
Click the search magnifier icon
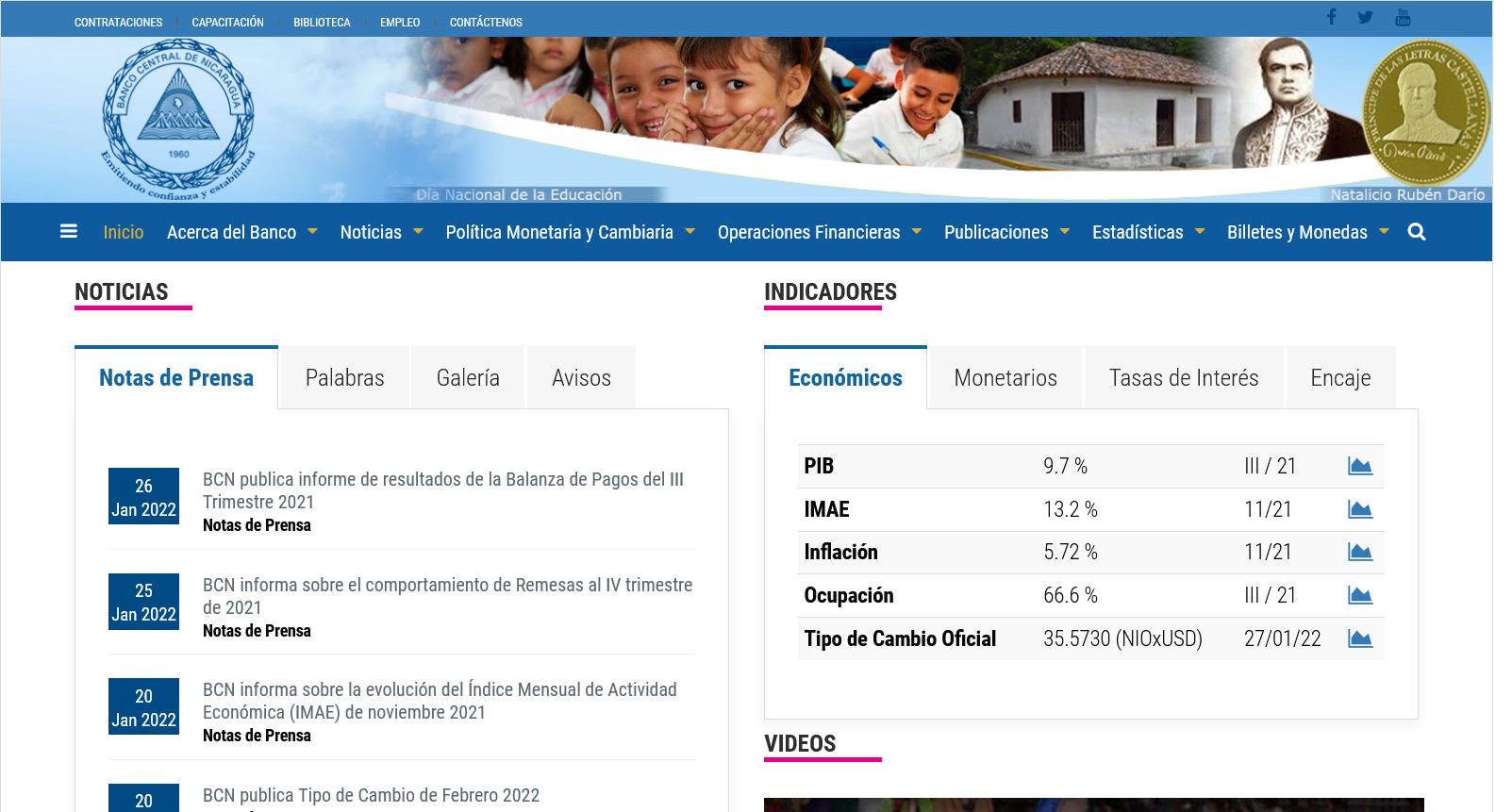pos(1416,232)
